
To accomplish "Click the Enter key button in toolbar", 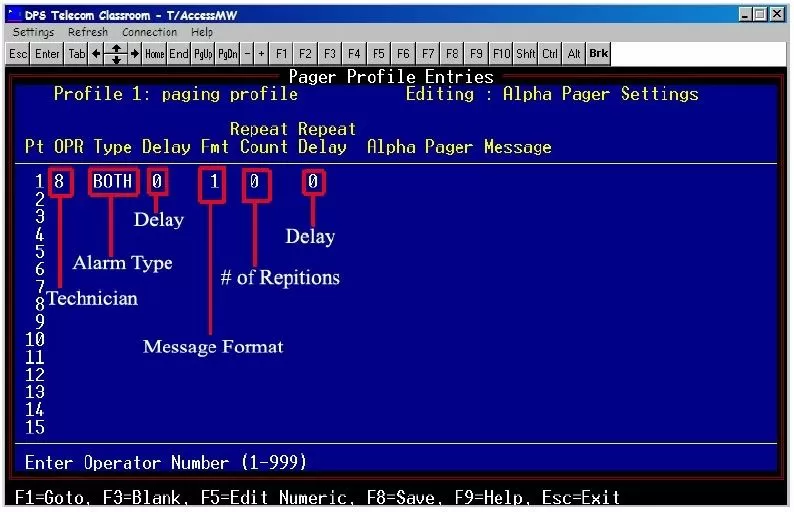I will [47, 53].
